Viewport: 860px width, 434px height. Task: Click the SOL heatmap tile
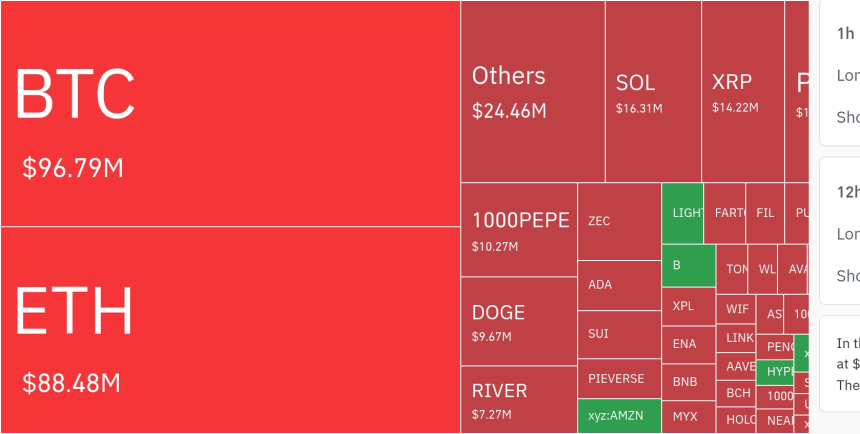coord(652,91)
